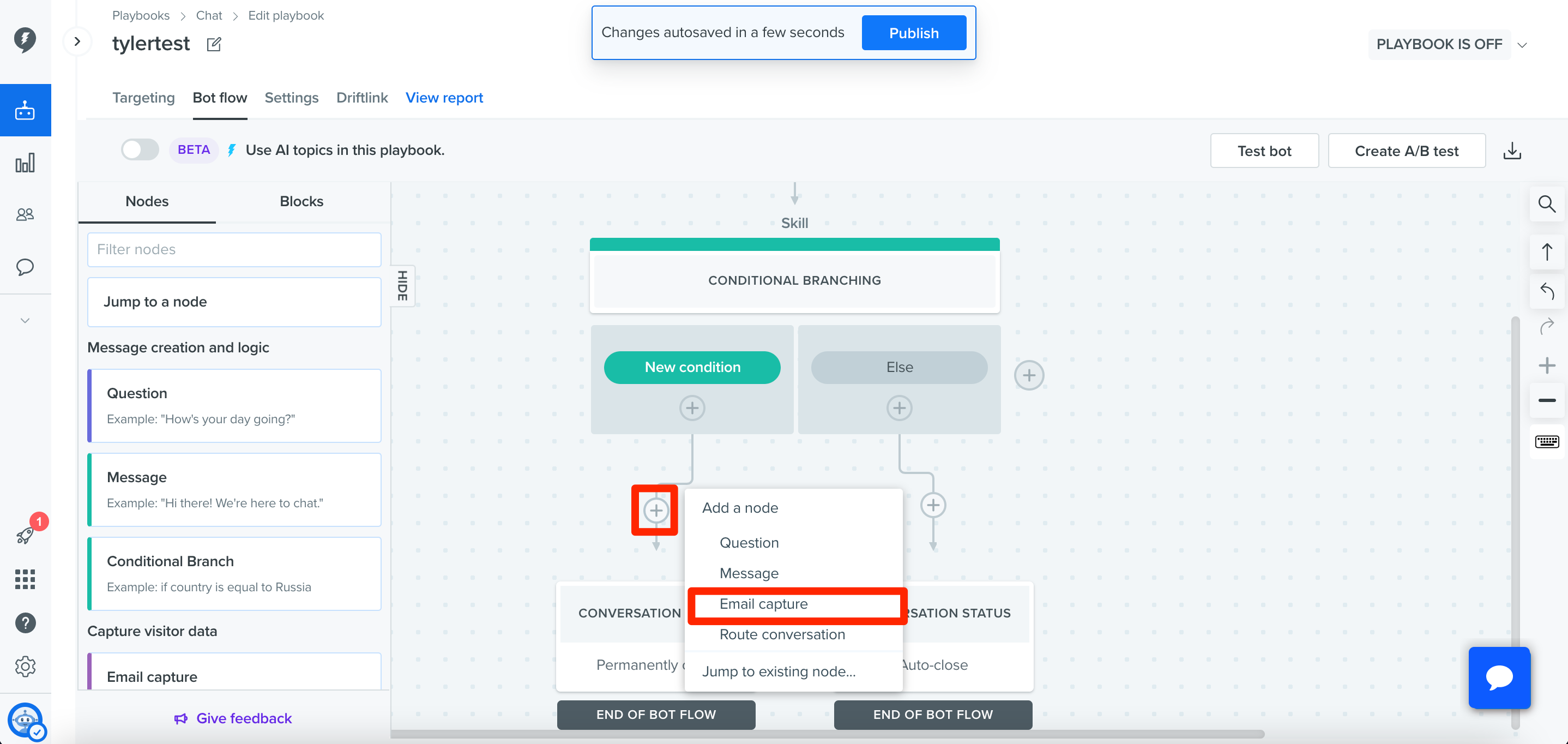Viewport: 1568px width, 744px height.
Task: Click the edit pencil icon next to tylertest
Action: pos(214,44)
